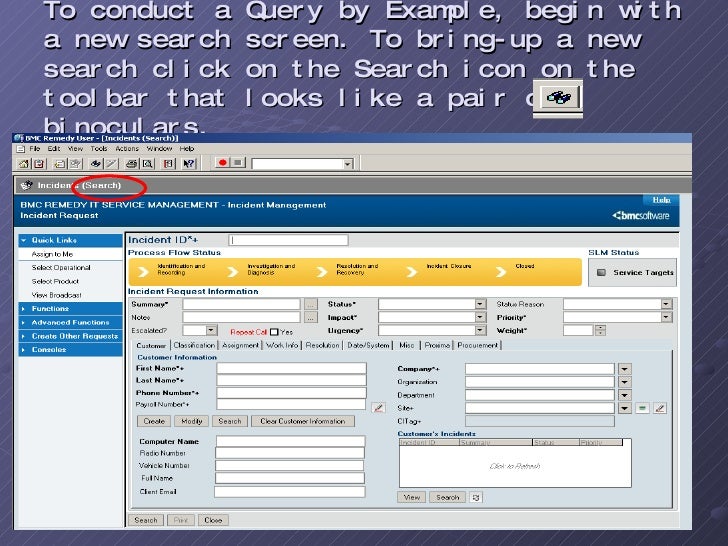Viewport: 728px width, 546px height.
Task: Click the Home page toolbar icon
Action: click(24, 163)
